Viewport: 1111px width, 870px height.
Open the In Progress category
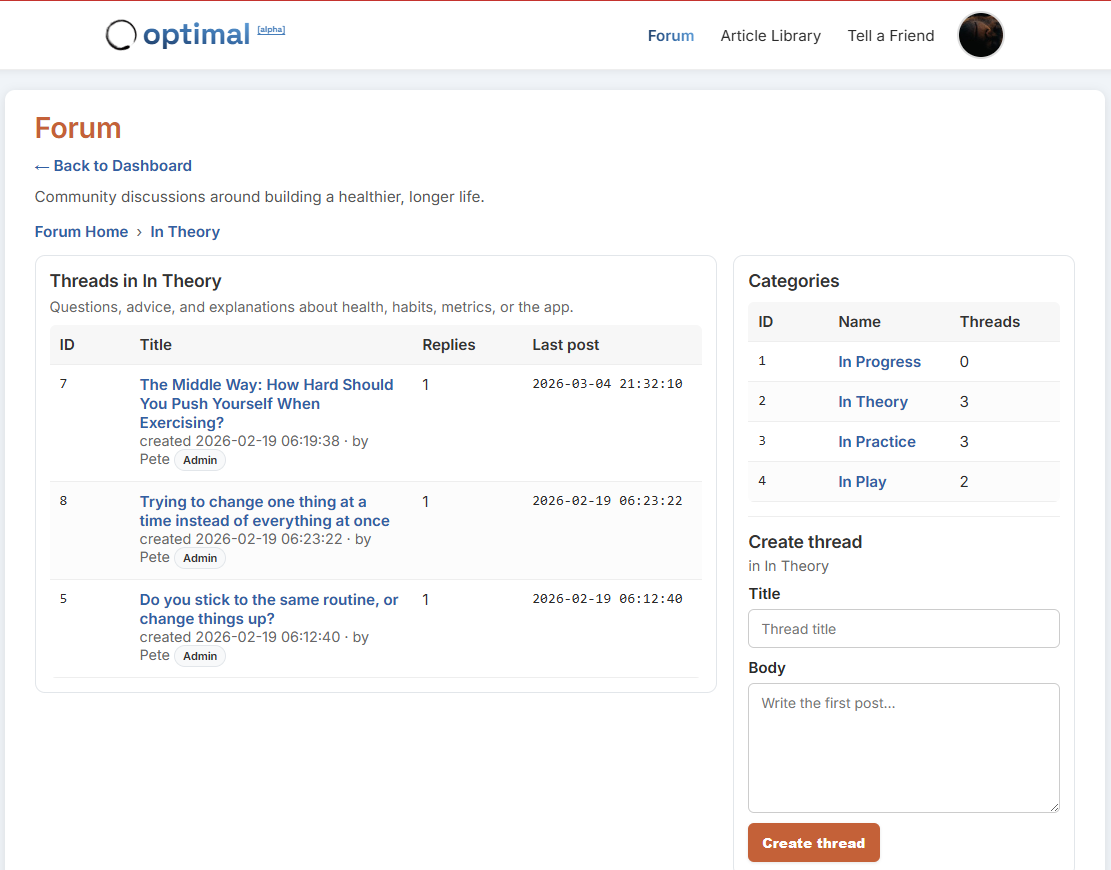pos(879,361)
